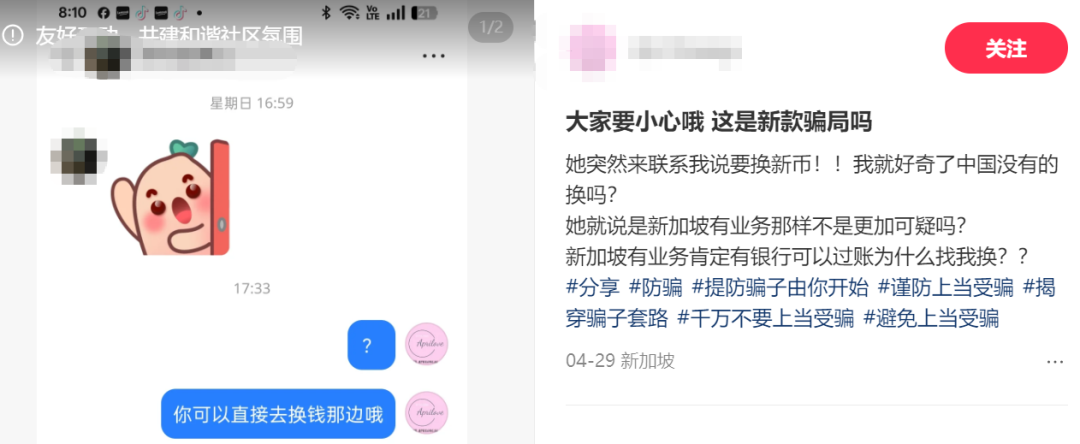
Task: Open three-dot menu beside 04-29 新加坡
Action: point(1055,361)
